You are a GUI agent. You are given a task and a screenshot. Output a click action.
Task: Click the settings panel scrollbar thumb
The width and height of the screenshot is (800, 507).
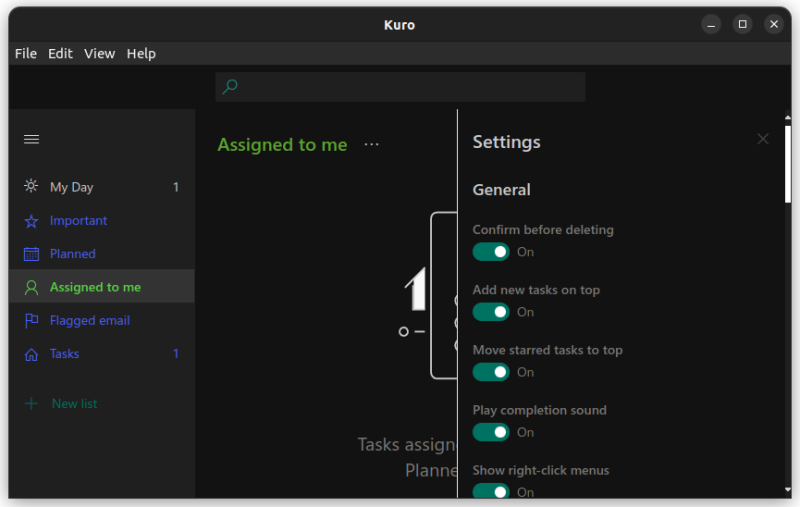point(788,163)
